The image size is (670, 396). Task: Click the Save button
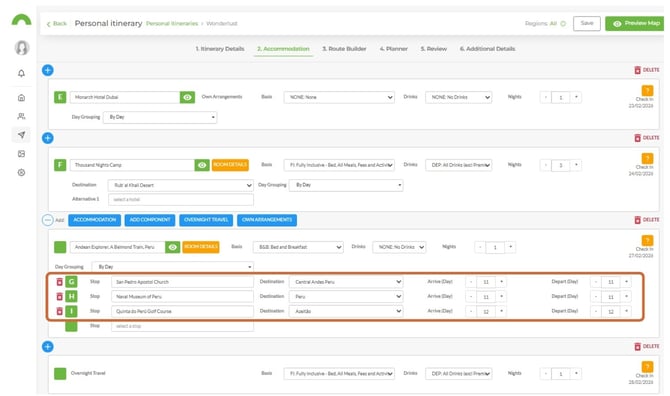587,23
